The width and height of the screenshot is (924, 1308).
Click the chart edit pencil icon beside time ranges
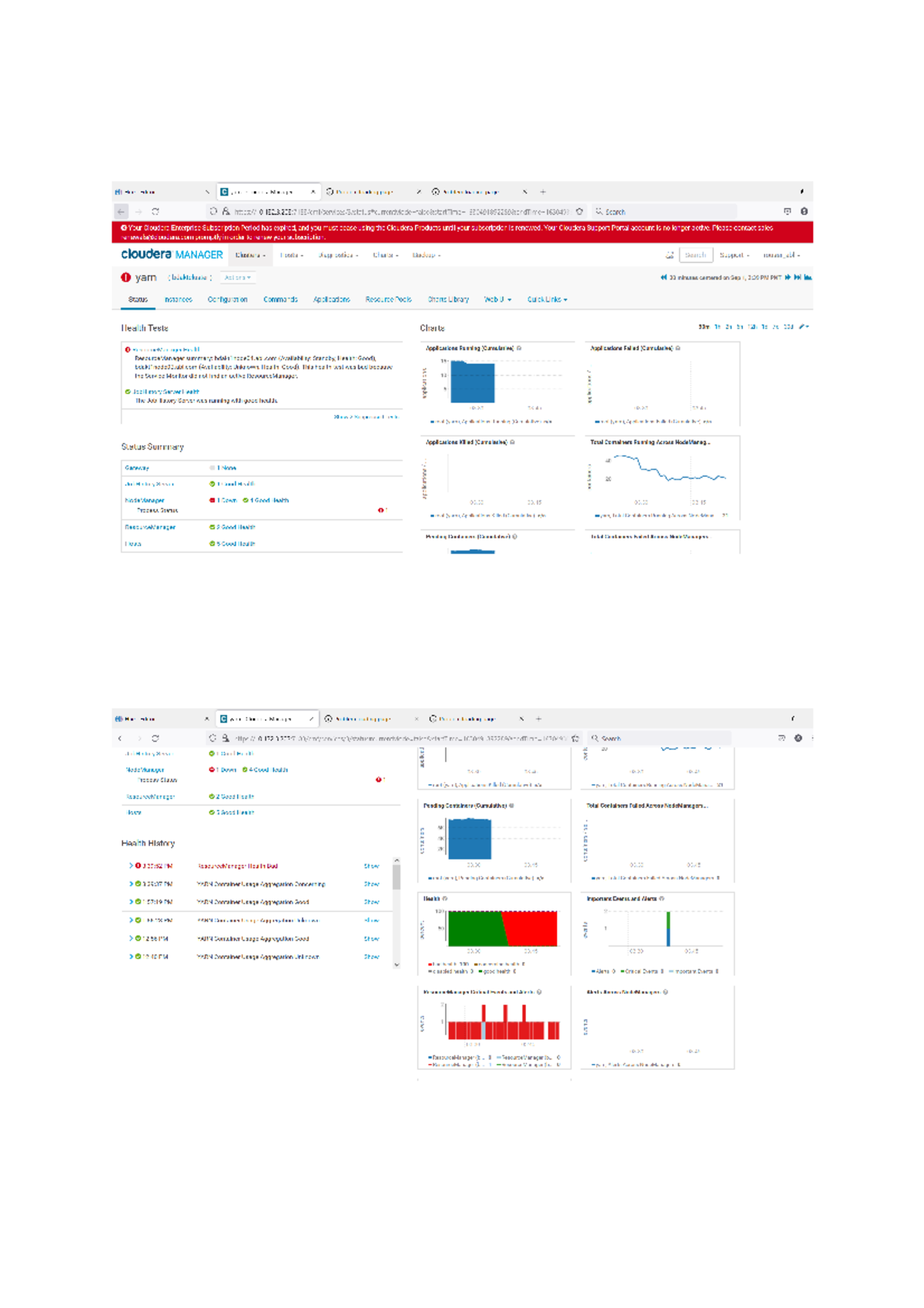coord(802,327)
